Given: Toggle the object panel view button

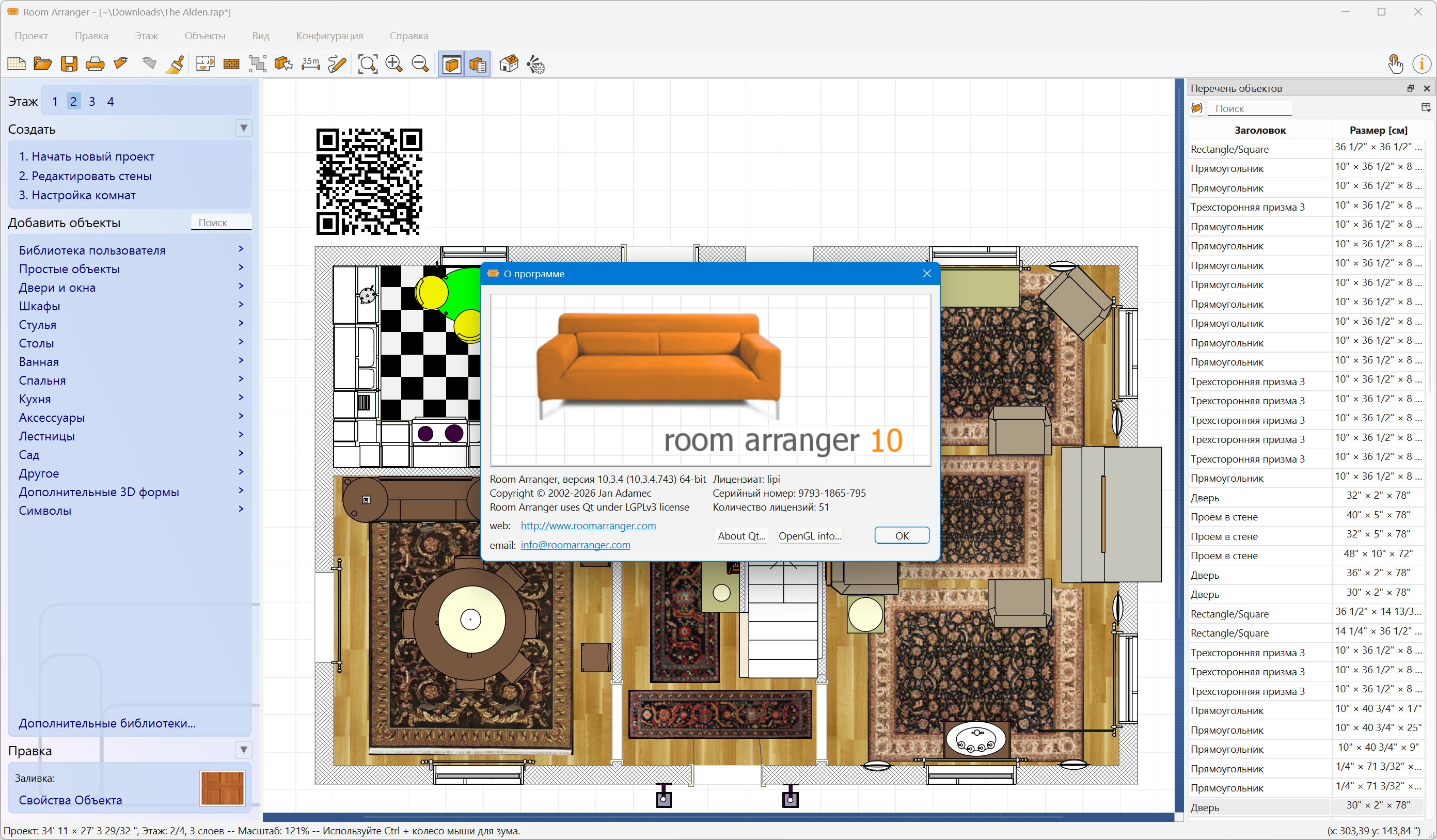Looking at the screenshot, I should tap(452, 64).
